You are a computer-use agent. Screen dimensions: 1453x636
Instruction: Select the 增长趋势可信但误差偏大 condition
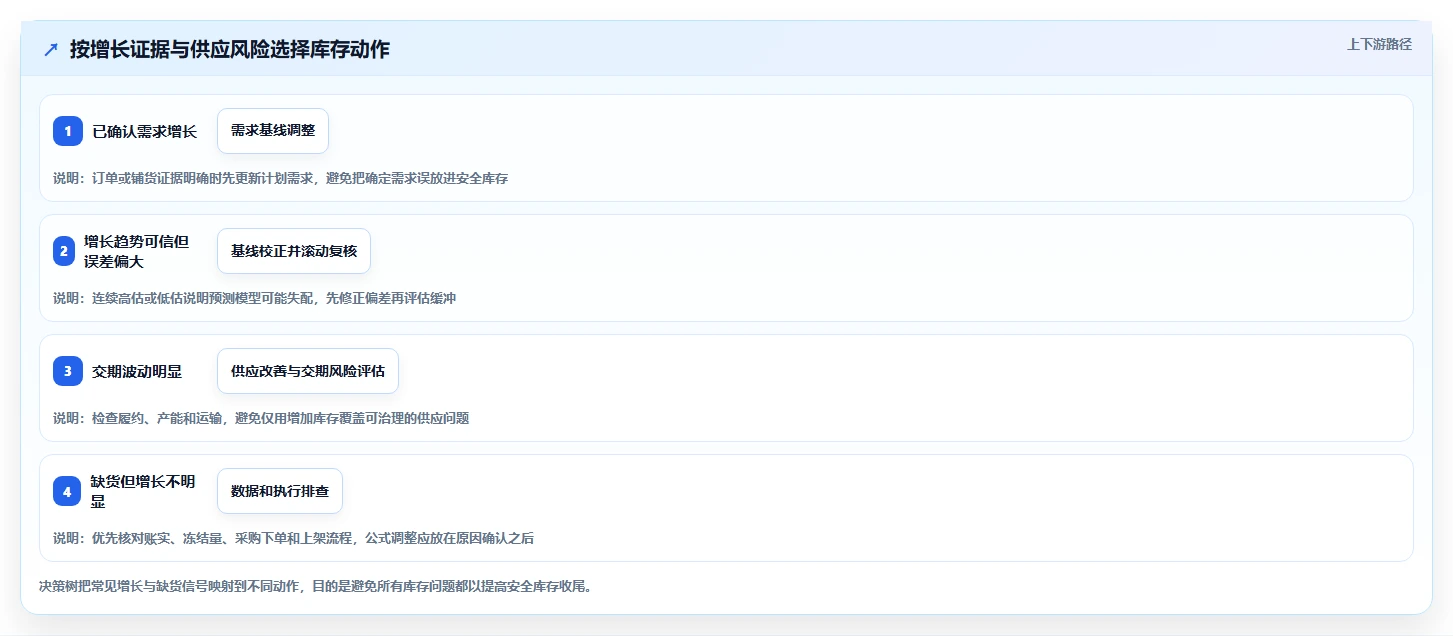click(136, 251)
